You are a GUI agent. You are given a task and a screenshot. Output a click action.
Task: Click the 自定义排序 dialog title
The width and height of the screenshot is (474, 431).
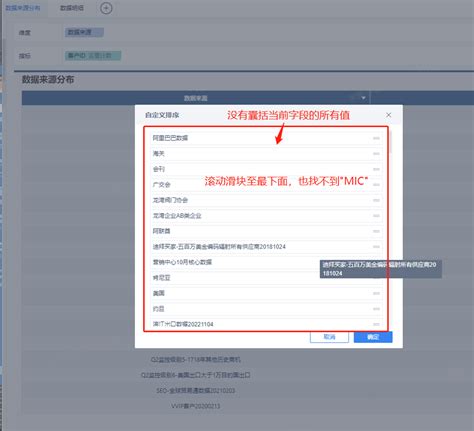[162, 115]
